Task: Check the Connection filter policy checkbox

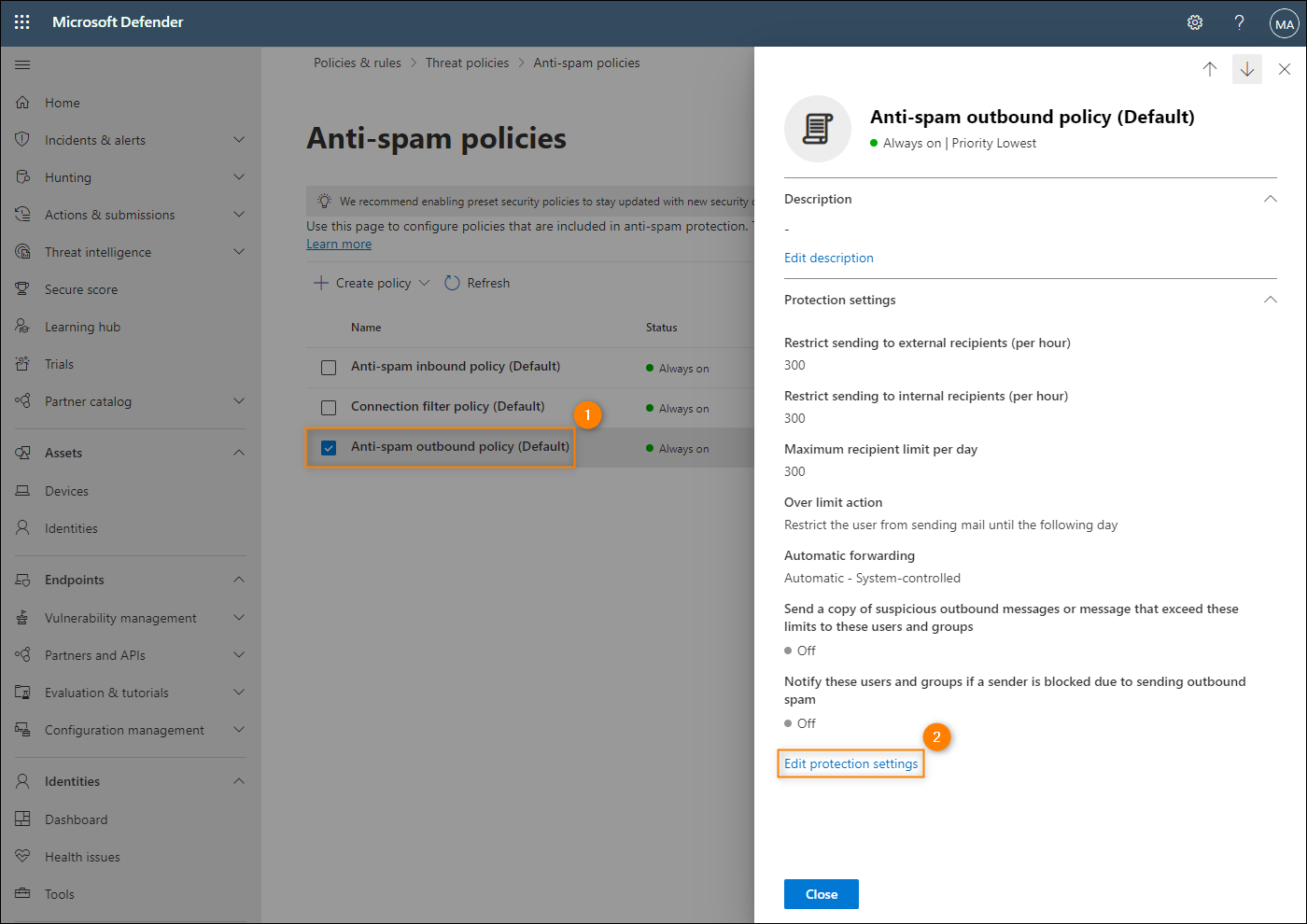Action: tap(329, 408)
